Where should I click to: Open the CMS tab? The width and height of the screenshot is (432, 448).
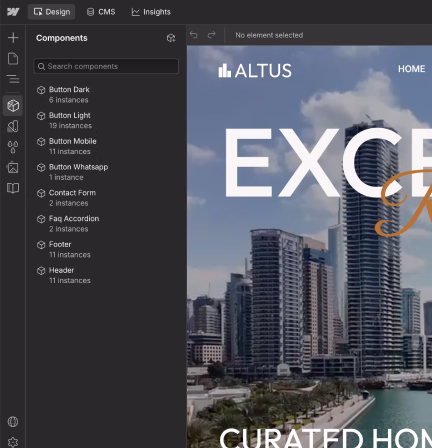click(101, 12)
